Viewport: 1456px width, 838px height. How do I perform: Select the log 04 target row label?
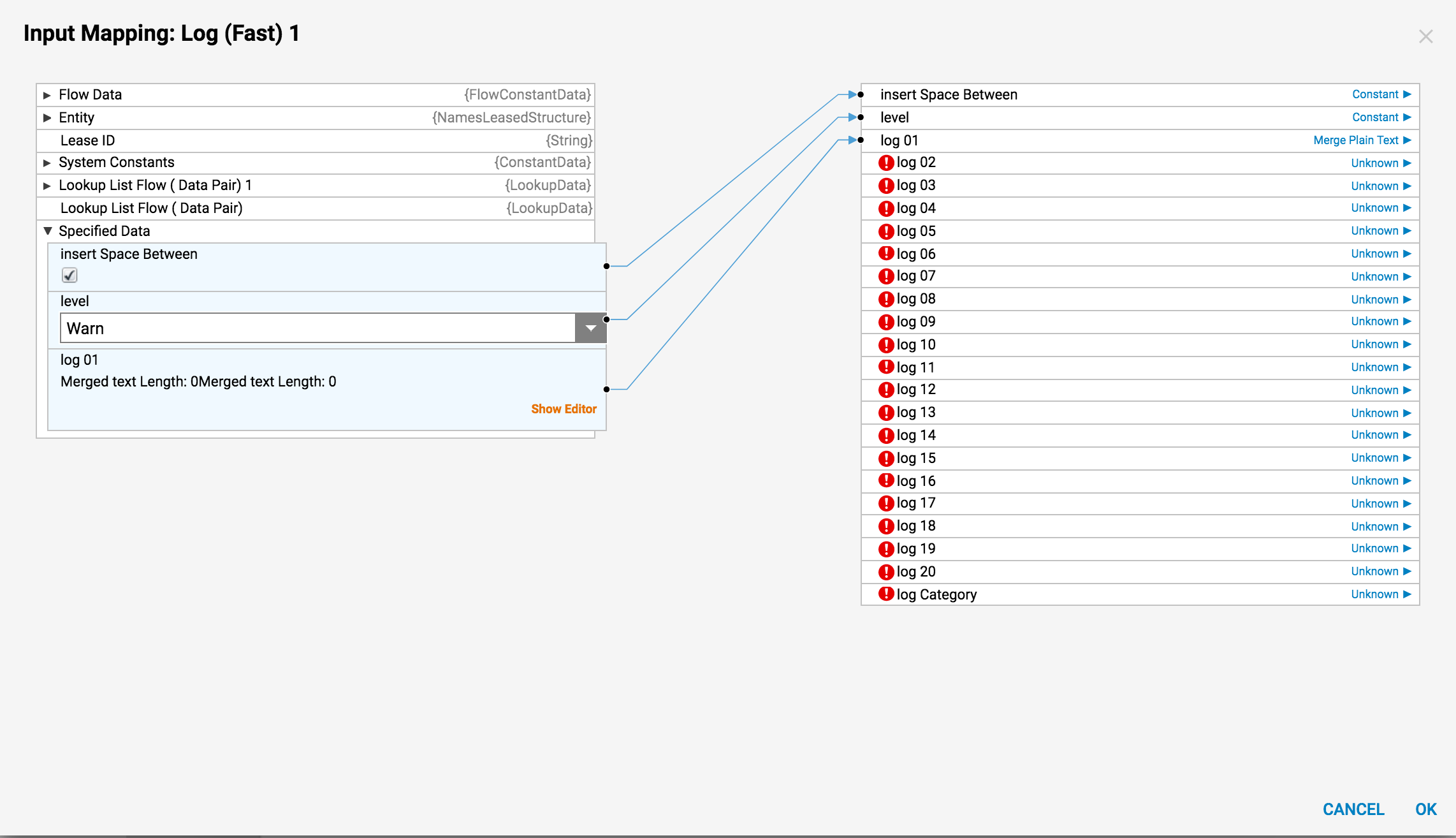click(916, 208)
